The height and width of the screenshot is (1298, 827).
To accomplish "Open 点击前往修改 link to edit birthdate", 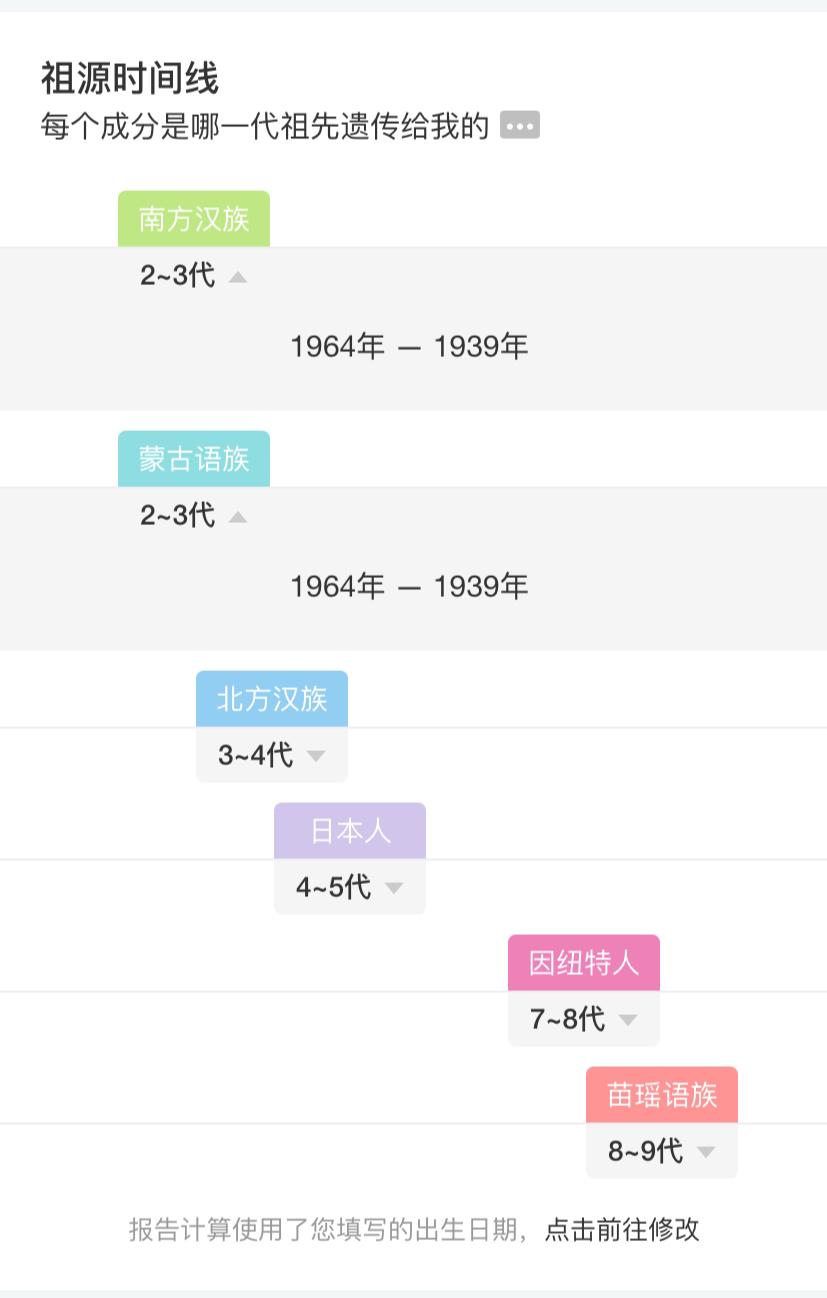I will 622,1229.
